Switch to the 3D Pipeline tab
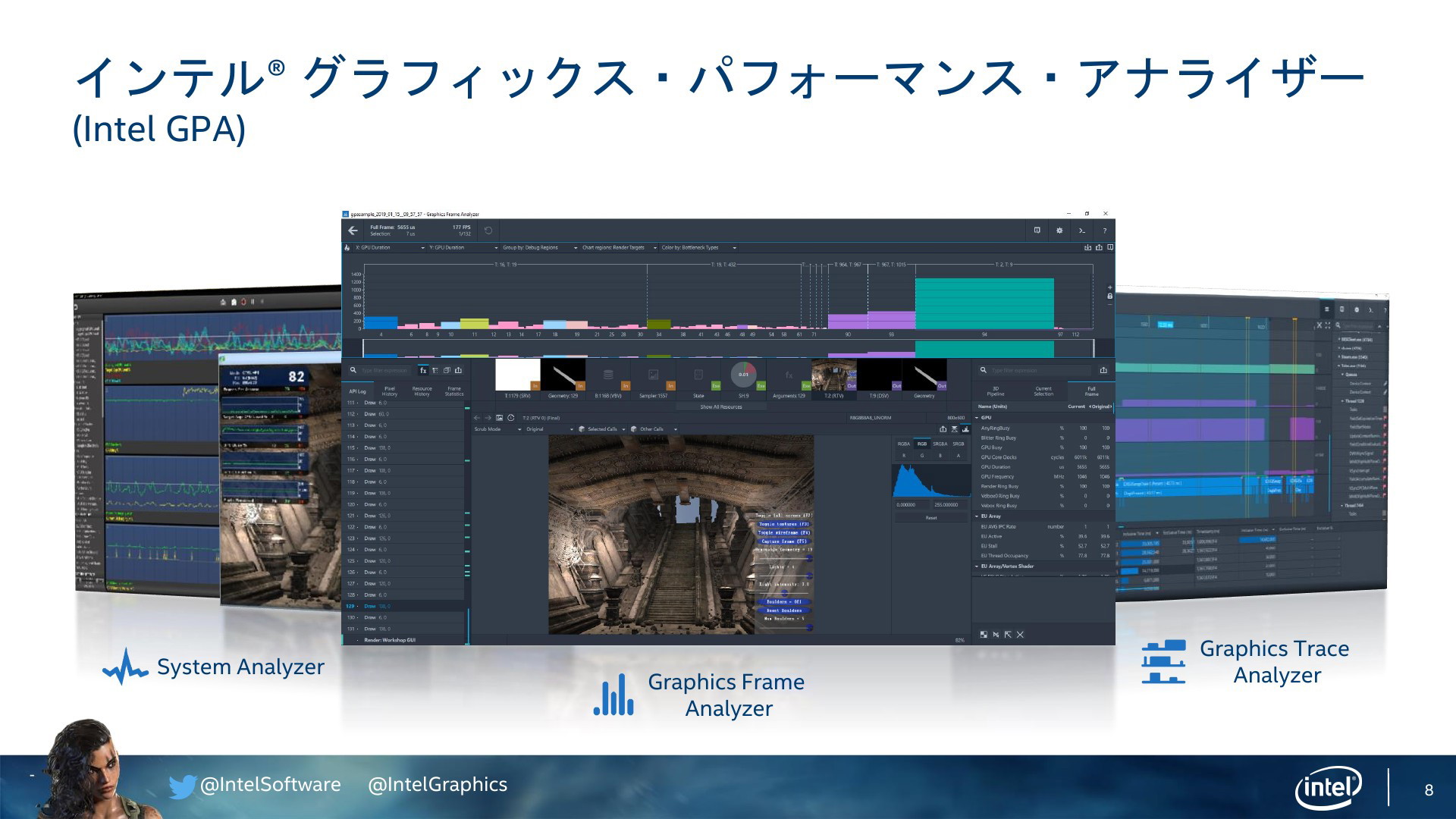1456x819 pixels. coord(996,391)
